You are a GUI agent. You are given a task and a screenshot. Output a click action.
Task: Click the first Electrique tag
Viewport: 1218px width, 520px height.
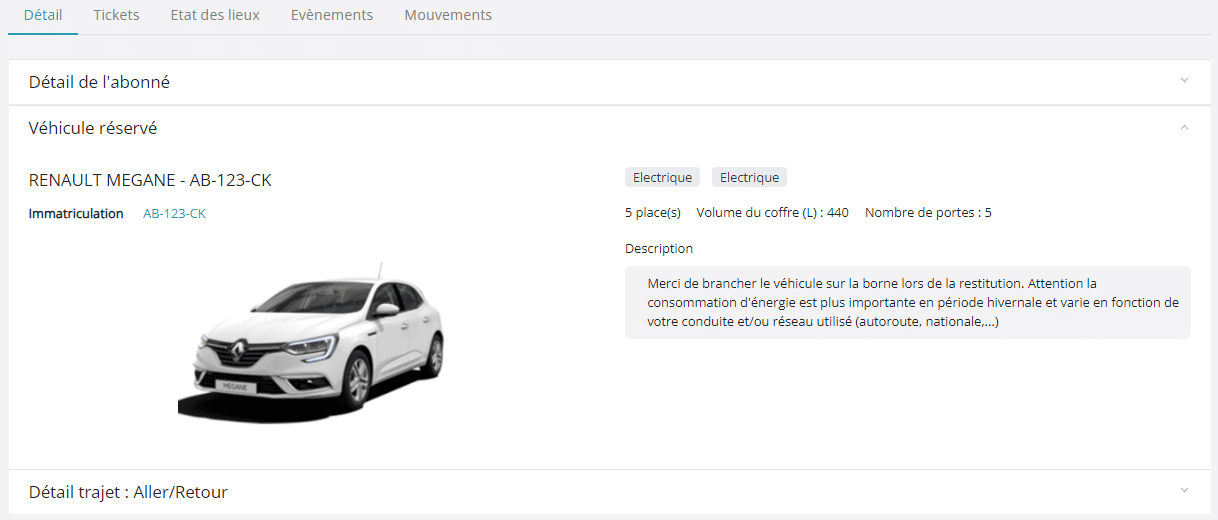[x=662, y=177]
